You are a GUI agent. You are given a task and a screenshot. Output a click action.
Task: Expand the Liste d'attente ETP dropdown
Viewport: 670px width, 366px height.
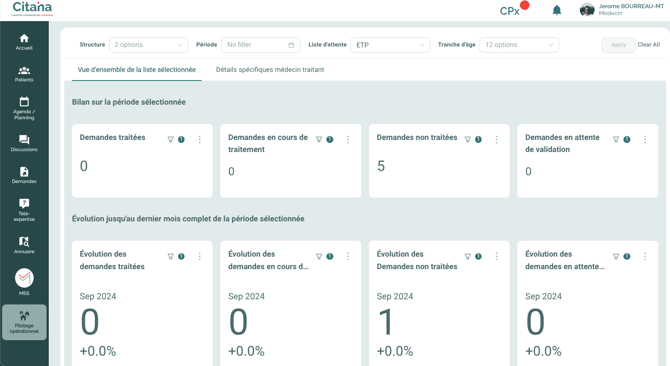[390, 45]
